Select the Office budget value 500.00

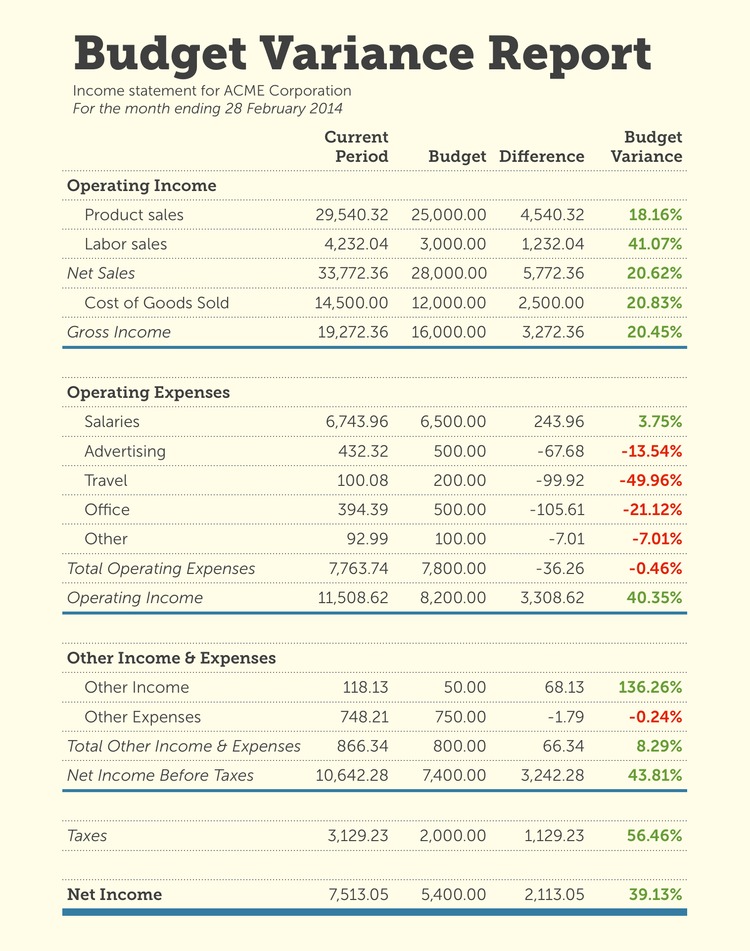[460, 510]
